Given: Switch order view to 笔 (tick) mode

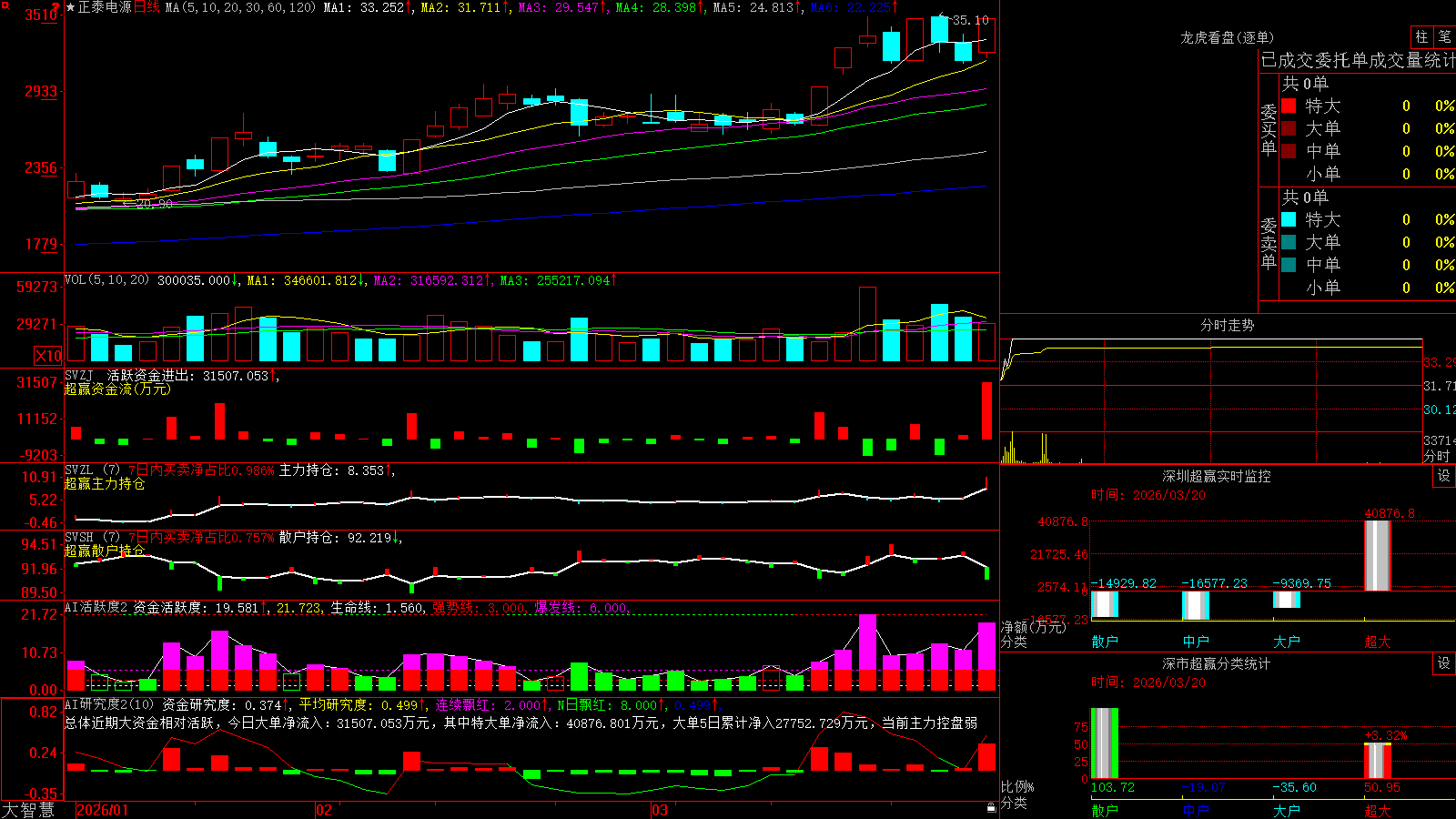Looking at the screenshot, I should pyautogui.click(x=1444, y=36).
